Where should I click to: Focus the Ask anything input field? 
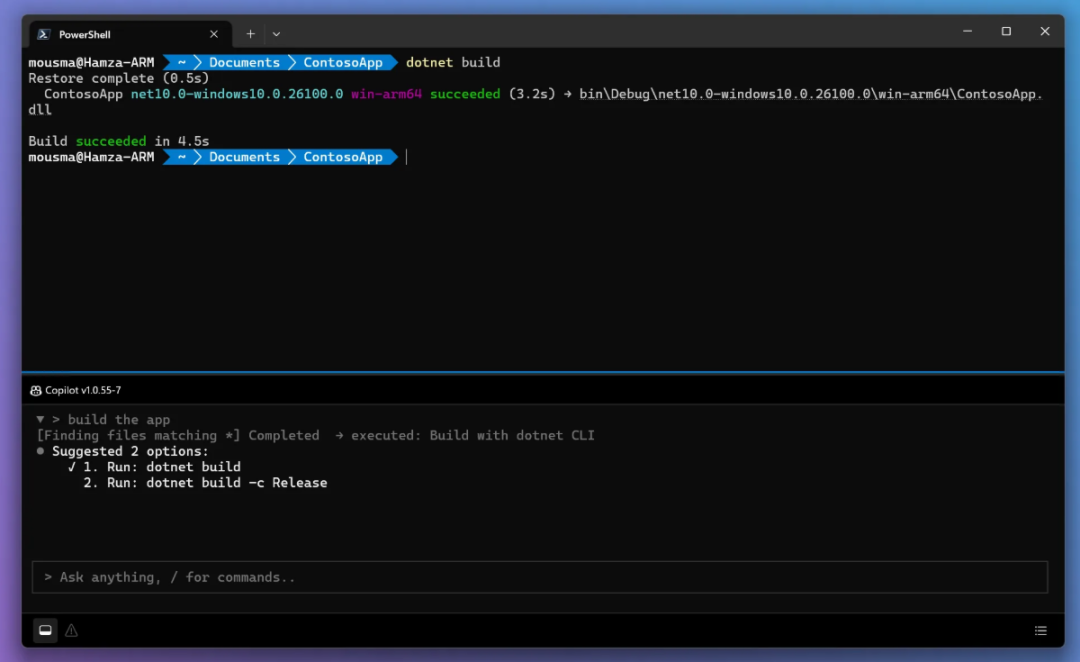point(539,577)
